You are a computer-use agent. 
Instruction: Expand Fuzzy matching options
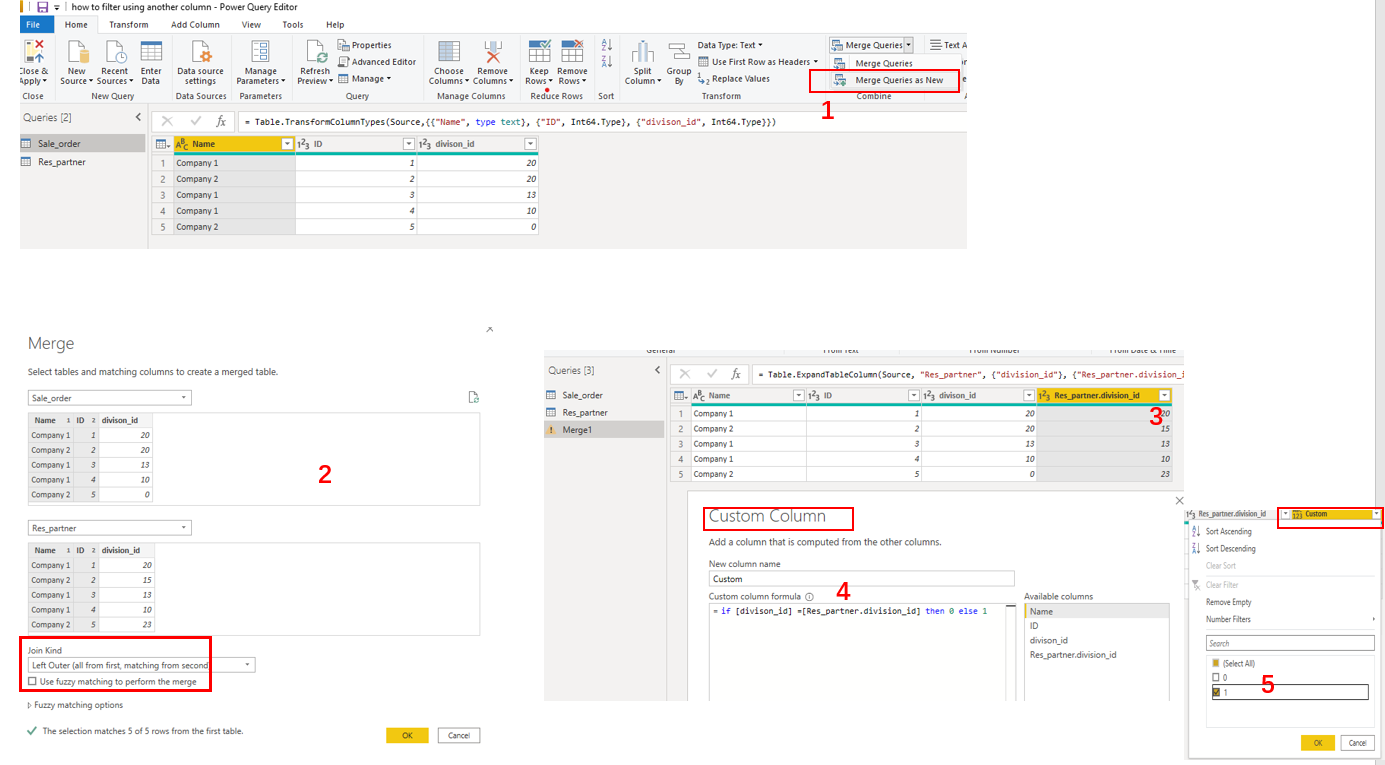[x=75, y=705]
